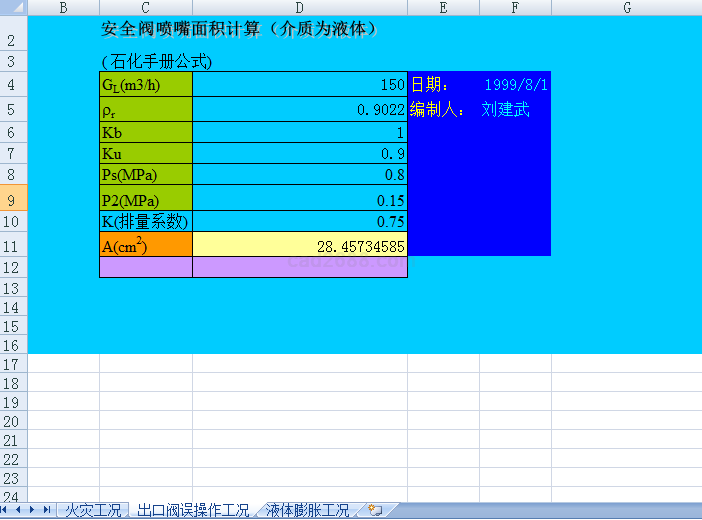
Task: Select the result cell 28.45734585
Action: coord(299,245)
